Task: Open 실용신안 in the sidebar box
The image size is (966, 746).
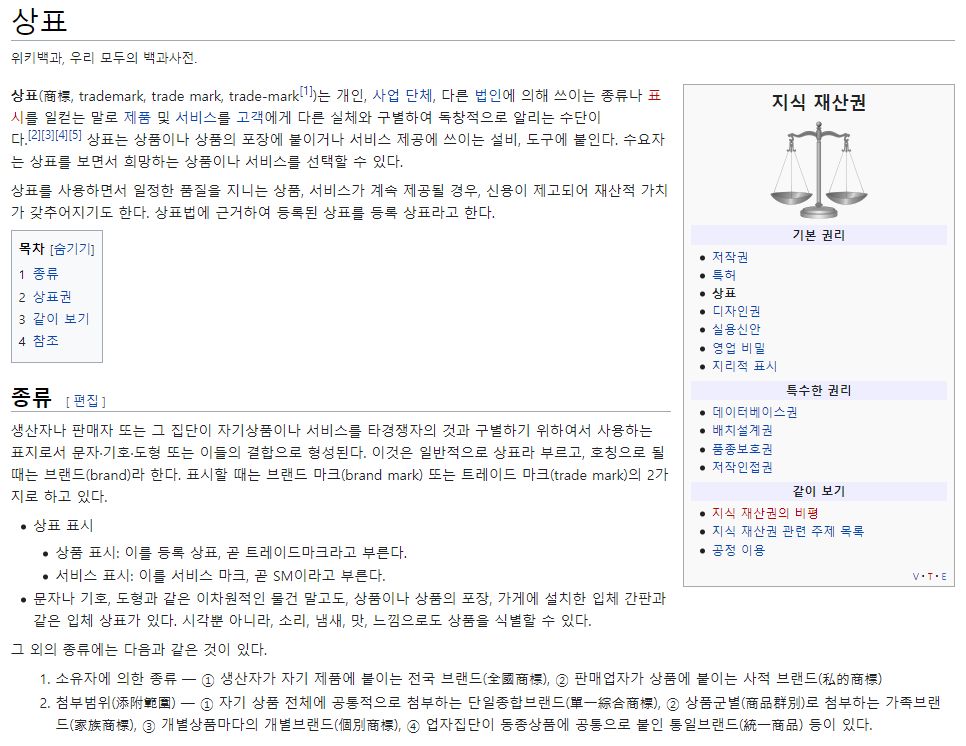Action: pos(736,329)
